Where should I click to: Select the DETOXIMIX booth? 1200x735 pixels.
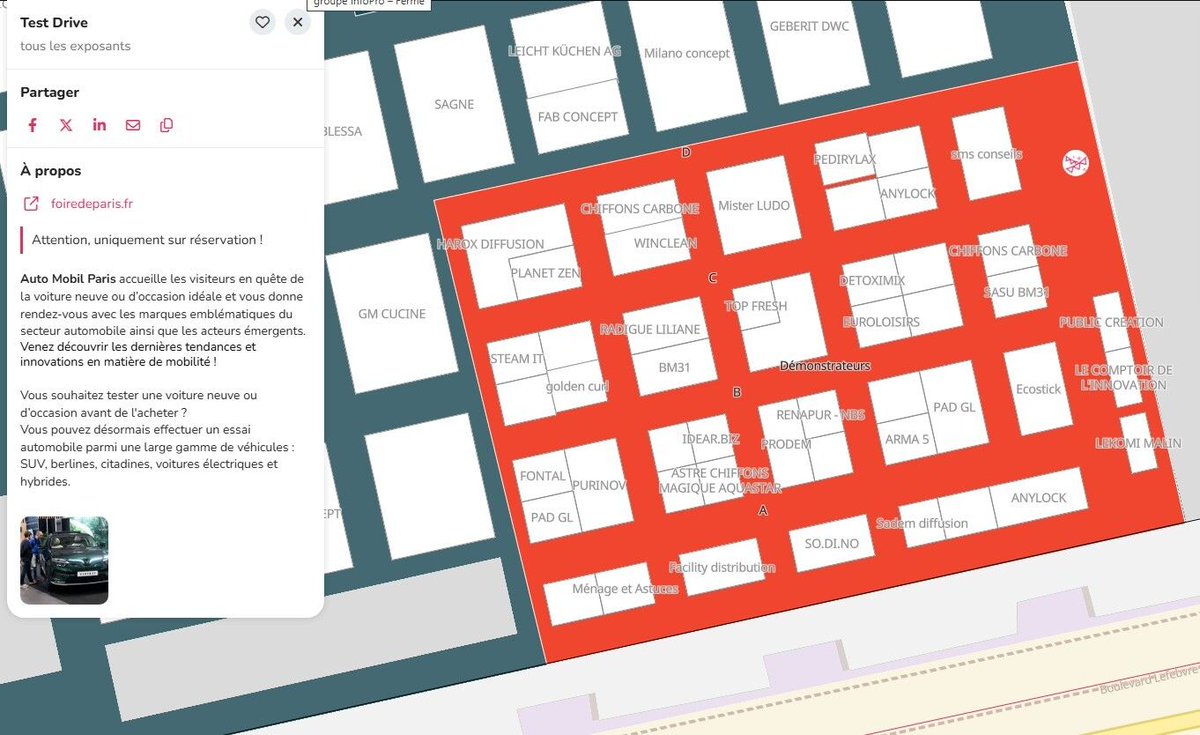click(x=873, y=281)
